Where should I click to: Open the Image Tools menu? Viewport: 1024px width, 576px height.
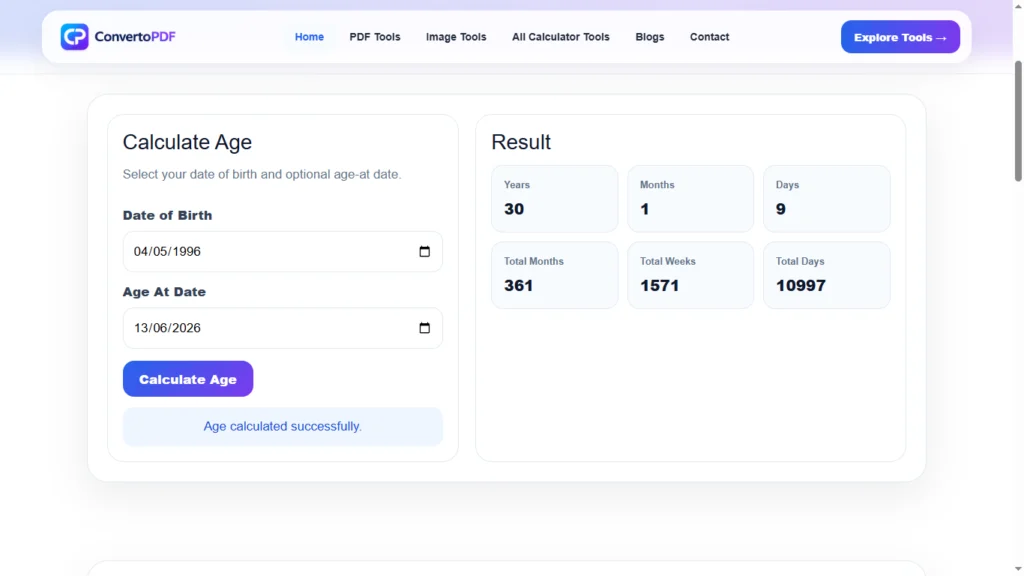pos(456,37)
